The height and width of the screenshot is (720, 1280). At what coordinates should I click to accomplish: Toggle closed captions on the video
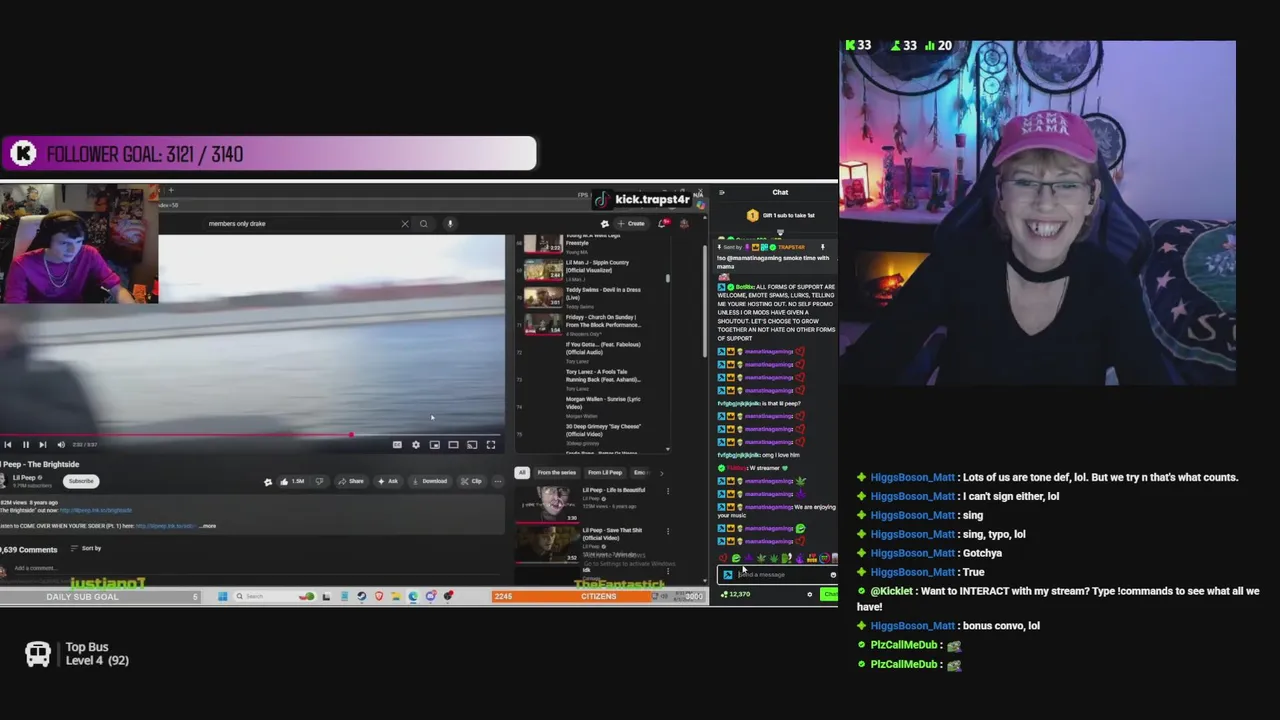[x=397, y=445]
